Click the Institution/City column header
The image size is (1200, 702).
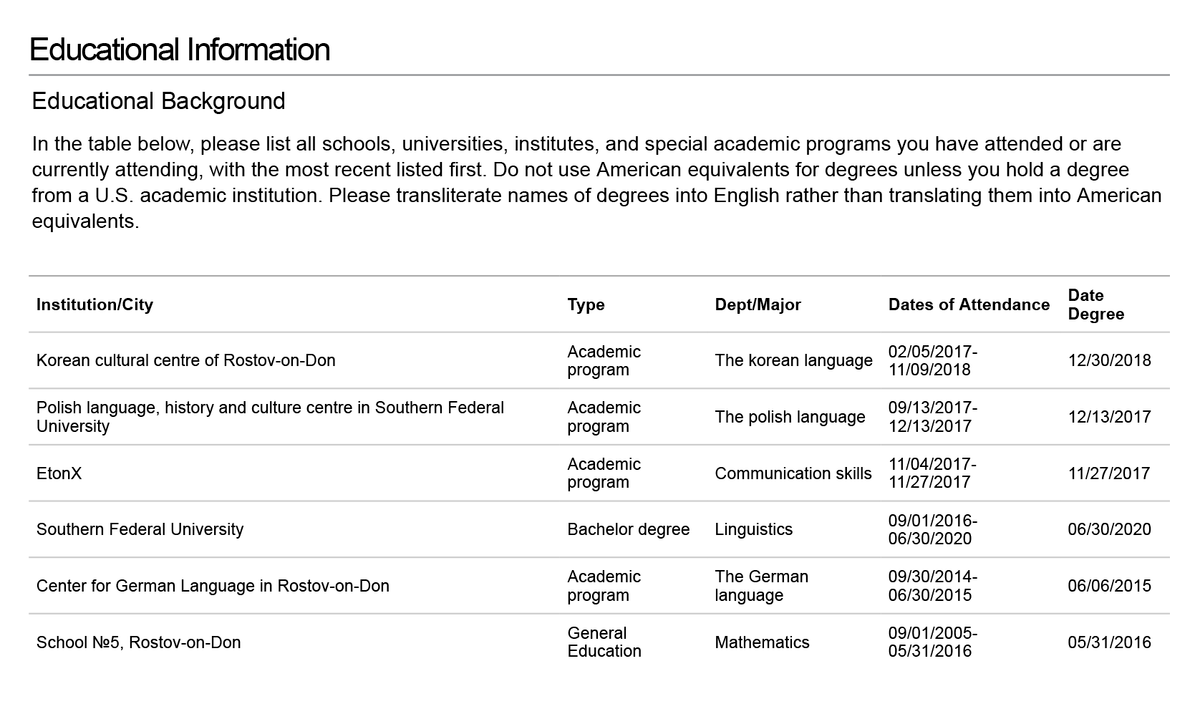tap(95, 304)
